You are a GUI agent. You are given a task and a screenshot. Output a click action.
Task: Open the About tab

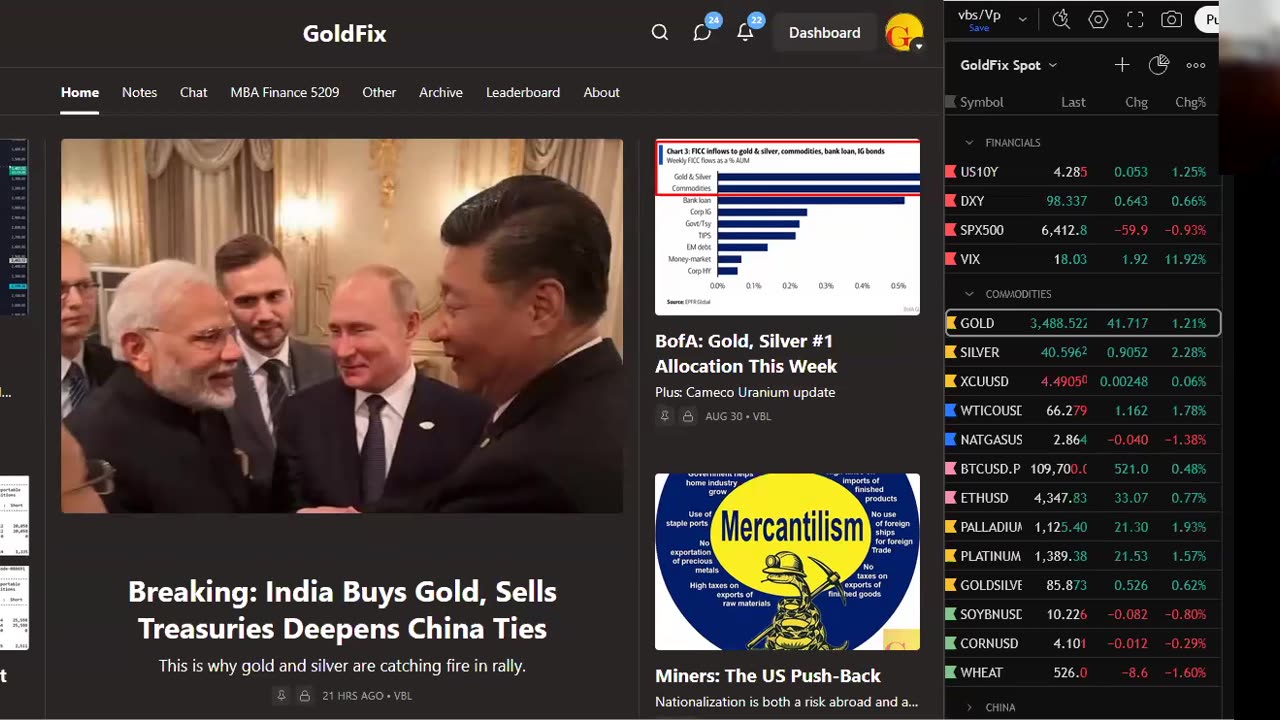[x=601, y=92]
